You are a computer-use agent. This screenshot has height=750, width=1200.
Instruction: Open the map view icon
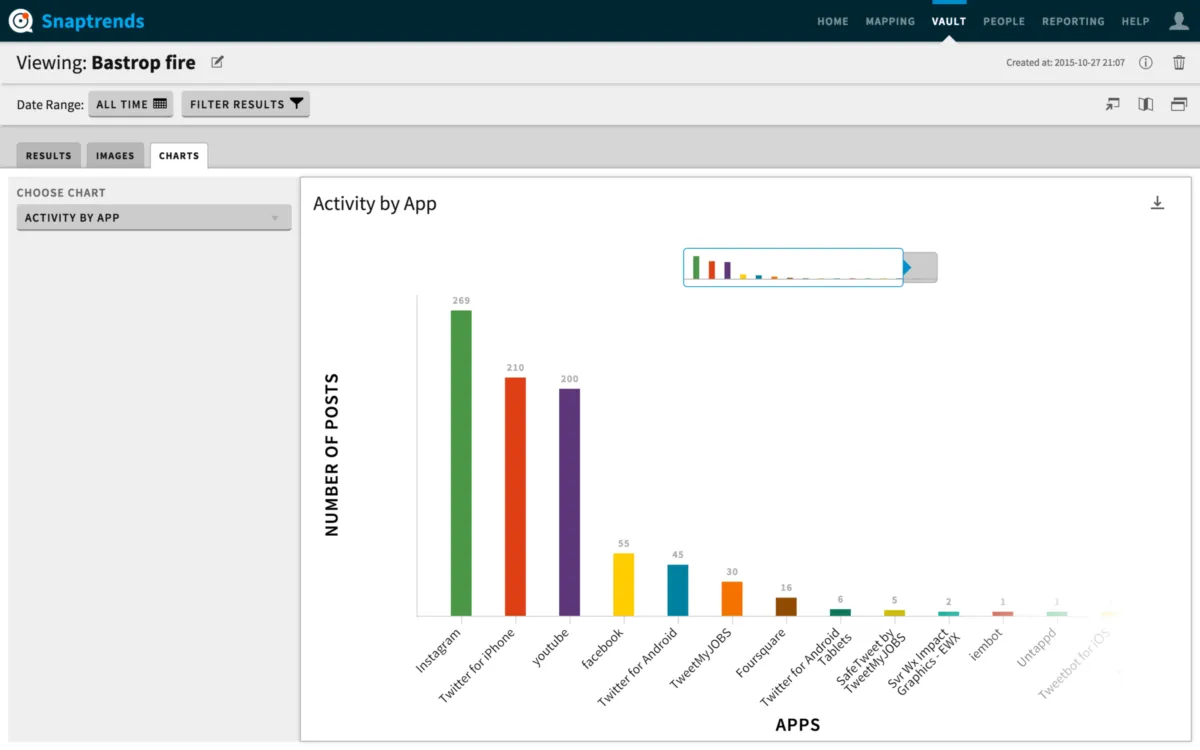click(1145, 104)
